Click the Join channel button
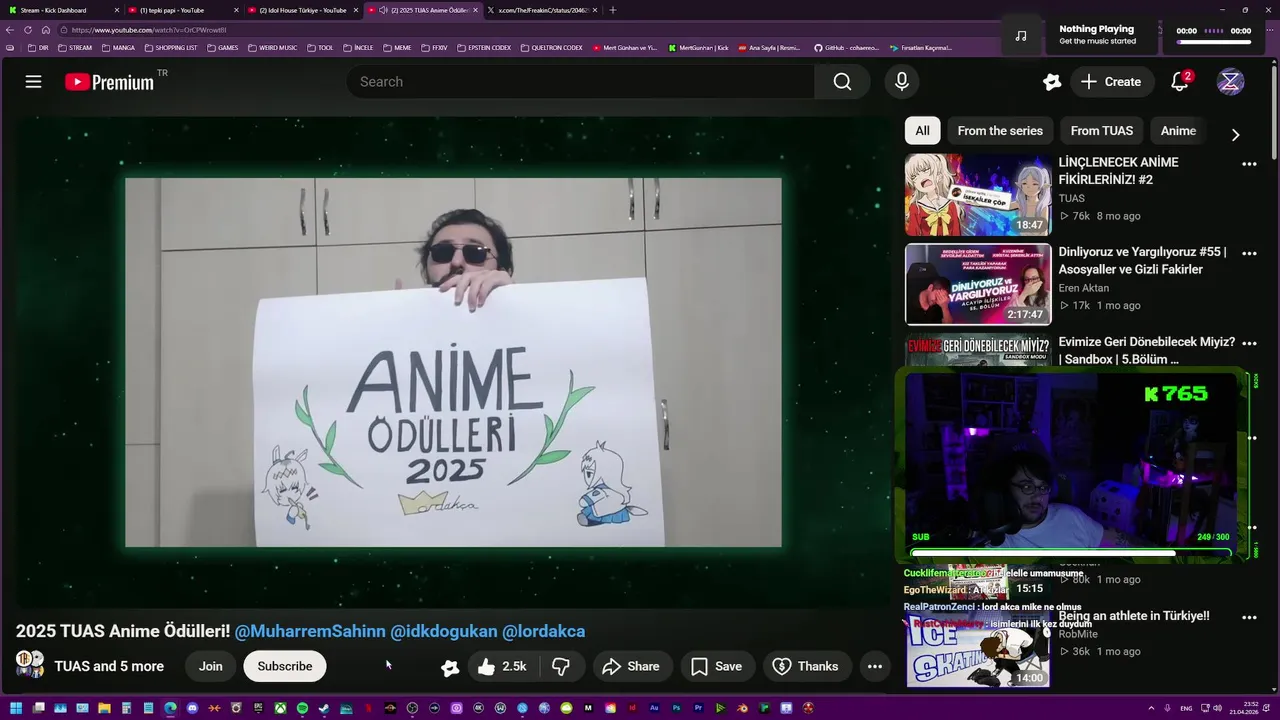The height and width of the screenshot is (720, 1280). tap(210, 666)
